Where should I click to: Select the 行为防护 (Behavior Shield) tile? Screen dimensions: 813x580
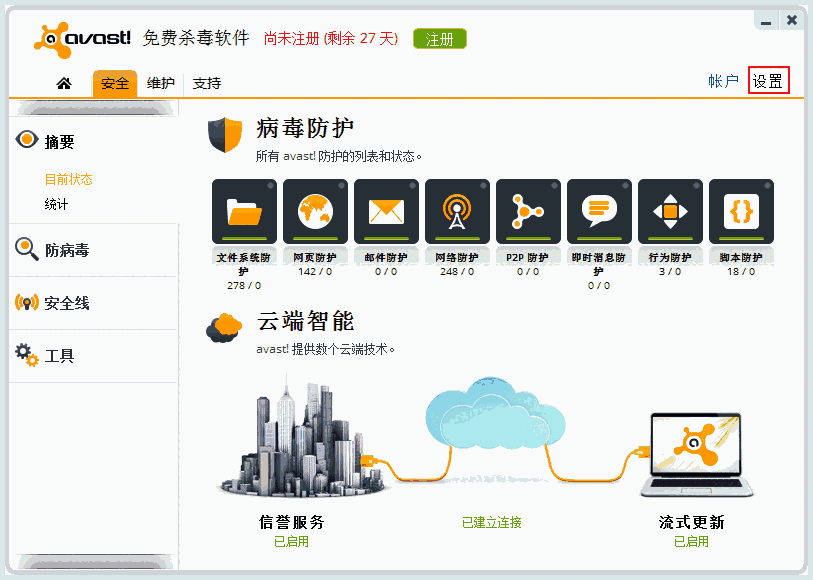click(670, 211)
